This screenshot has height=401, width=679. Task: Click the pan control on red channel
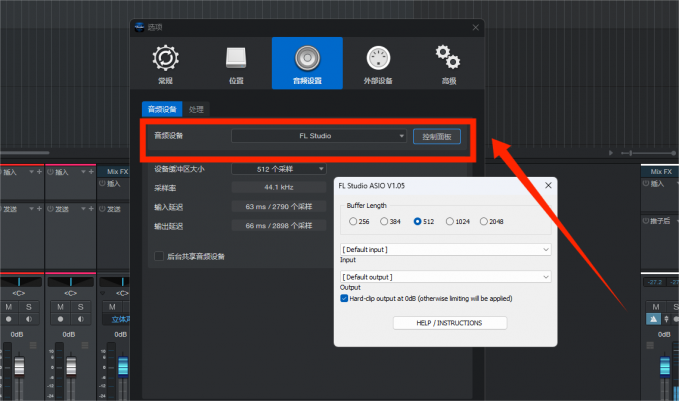[20, 282]
